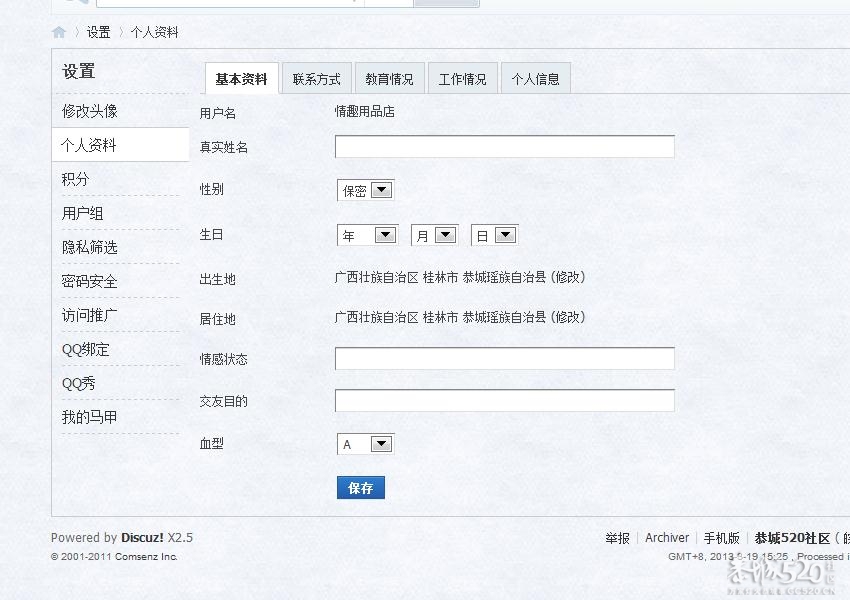
Task: Open the 血型 (blood type) dropdown
Action: [x=365, y=443]
